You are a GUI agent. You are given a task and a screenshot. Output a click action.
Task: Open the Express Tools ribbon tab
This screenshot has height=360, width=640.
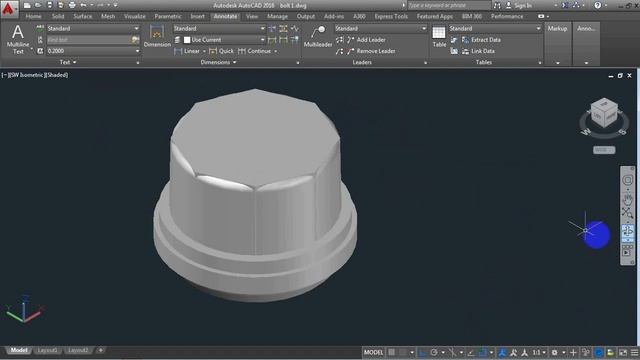[x=391, y=16]
